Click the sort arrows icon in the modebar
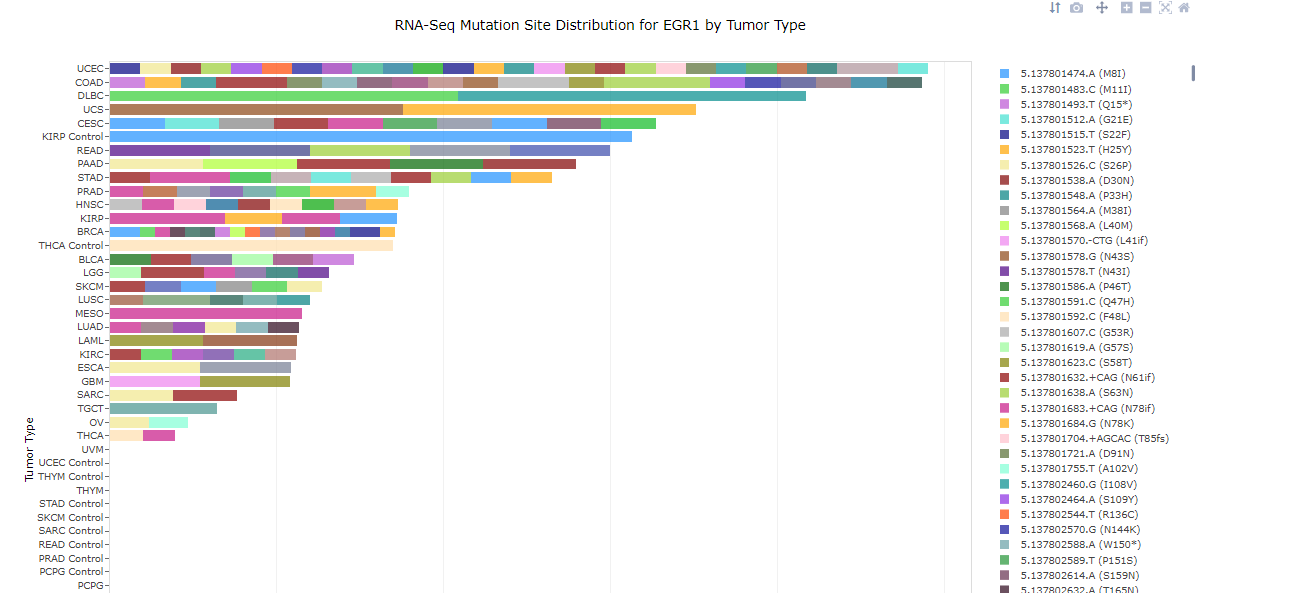Viewport: 1290px width, 593px height. coord(1055,7)
